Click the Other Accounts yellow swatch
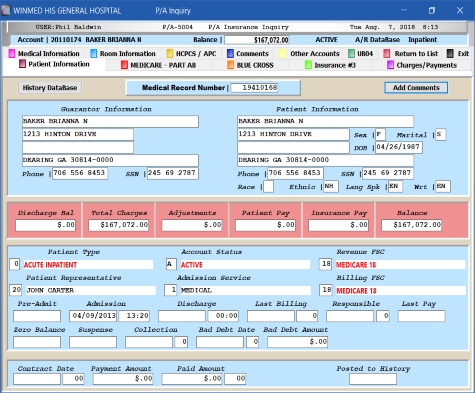 (282, 54)
